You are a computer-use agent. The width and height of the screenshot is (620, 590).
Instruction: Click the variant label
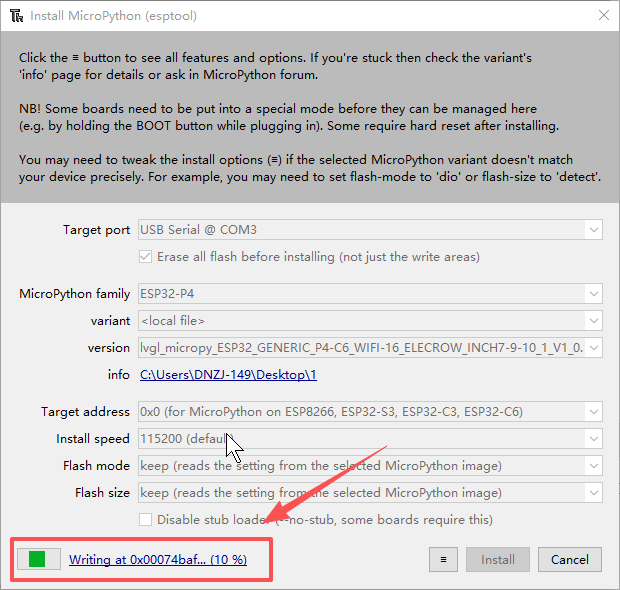(x=110, y=321)
